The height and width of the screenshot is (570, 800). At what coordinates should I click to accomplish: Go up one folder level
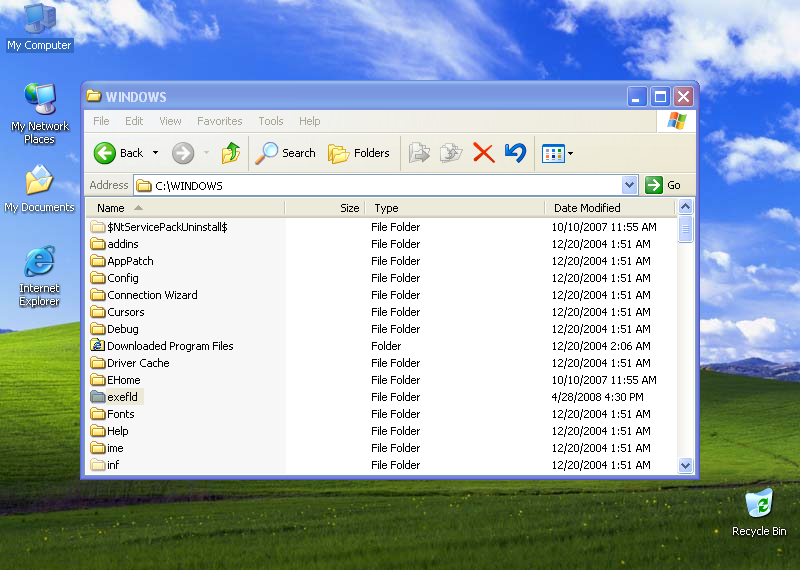click(231, 153)
